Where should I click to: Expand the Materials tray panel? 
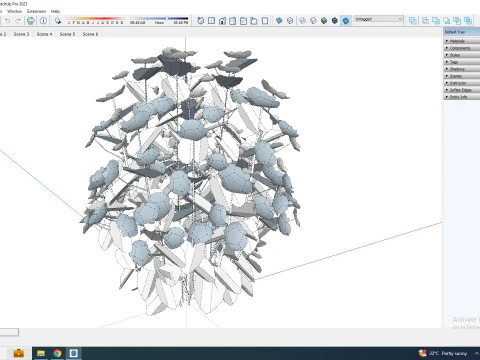coord(462,41)
